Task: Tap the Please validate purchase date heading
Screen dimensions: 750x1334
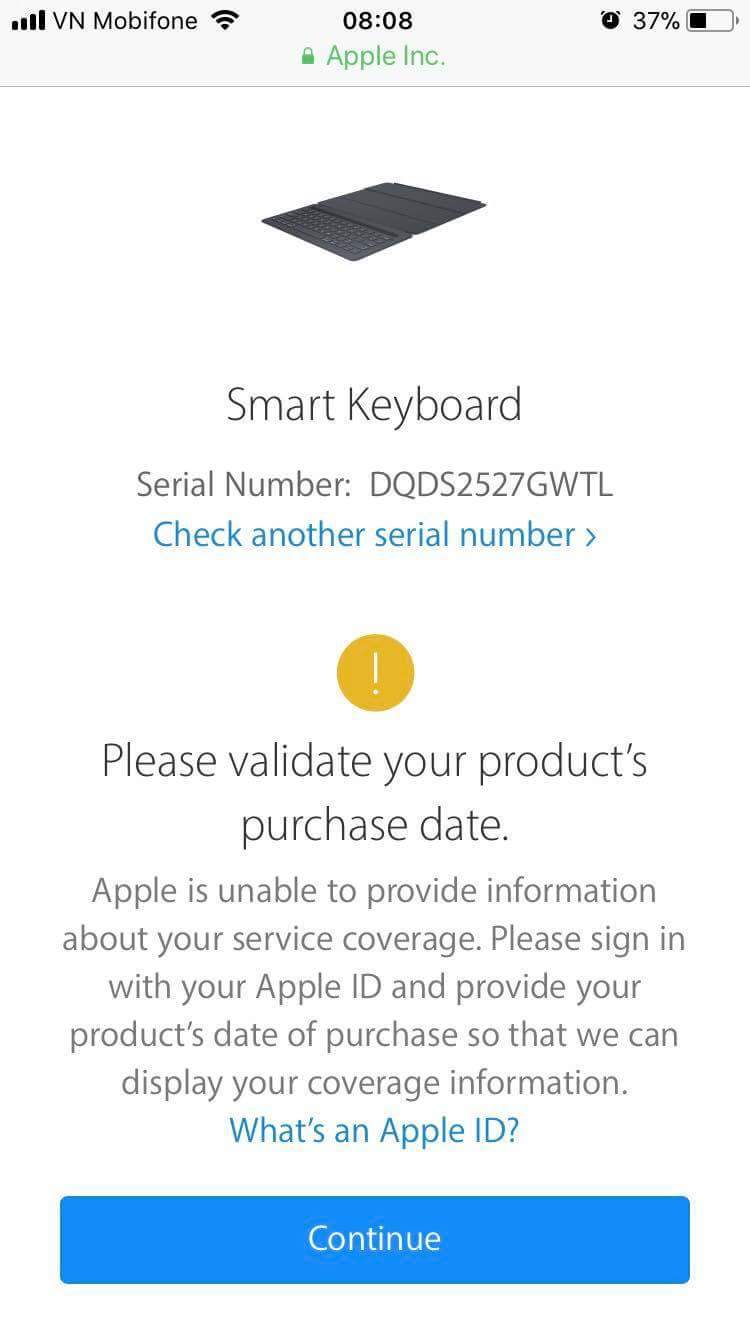Action: (x=375, y=793)
